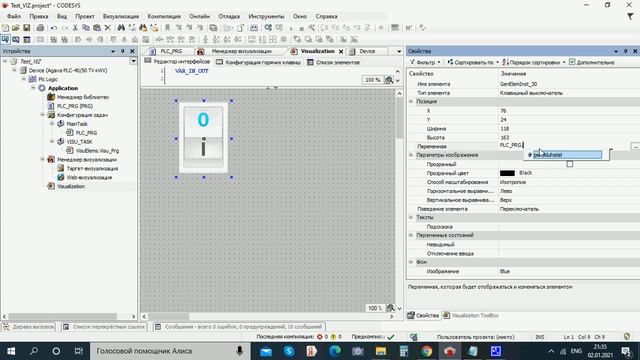
Task: Click the Find binoculars icon
Action: coord(121,28)
